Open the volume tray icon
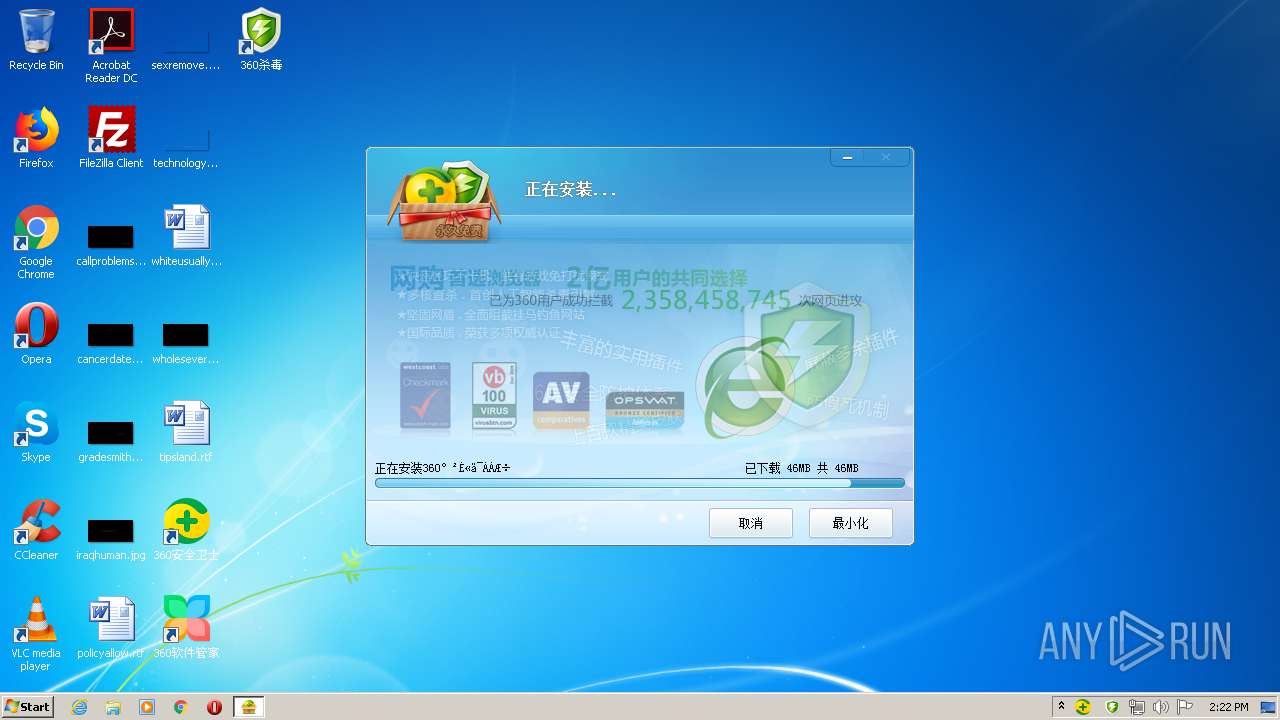 coord(1160,707)
